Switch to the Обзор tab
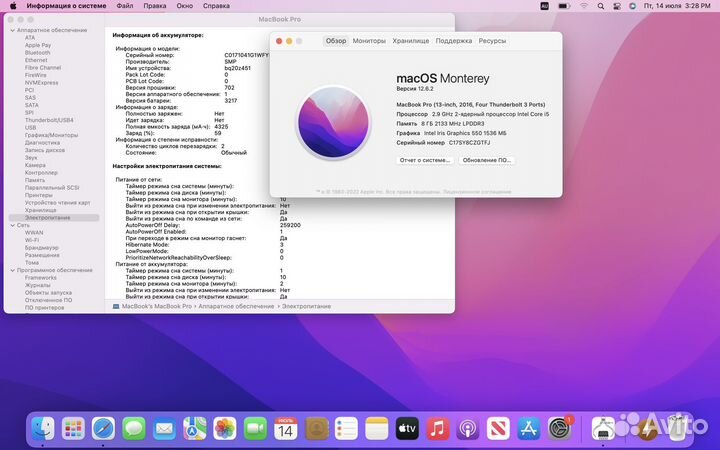This screenshot has width=720, height=450. click(x=336, y=41)
